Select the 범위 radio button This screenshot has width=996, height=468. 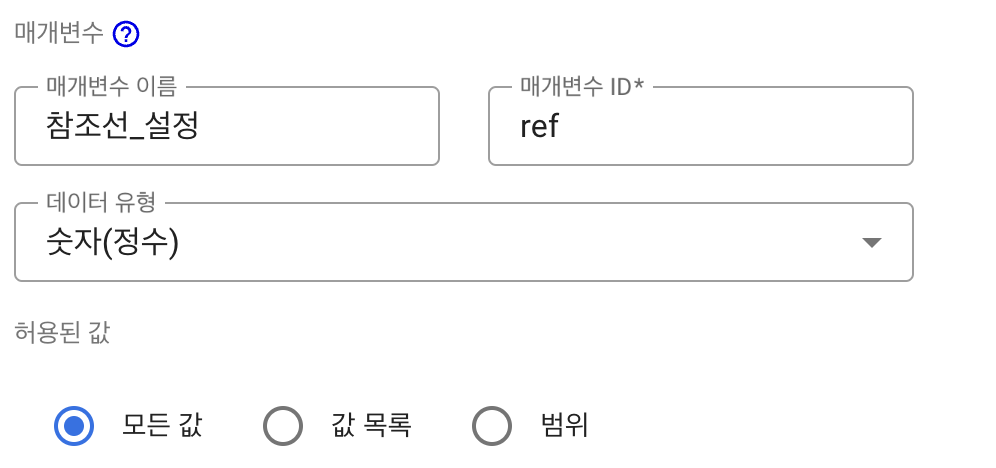click(491, 426)
